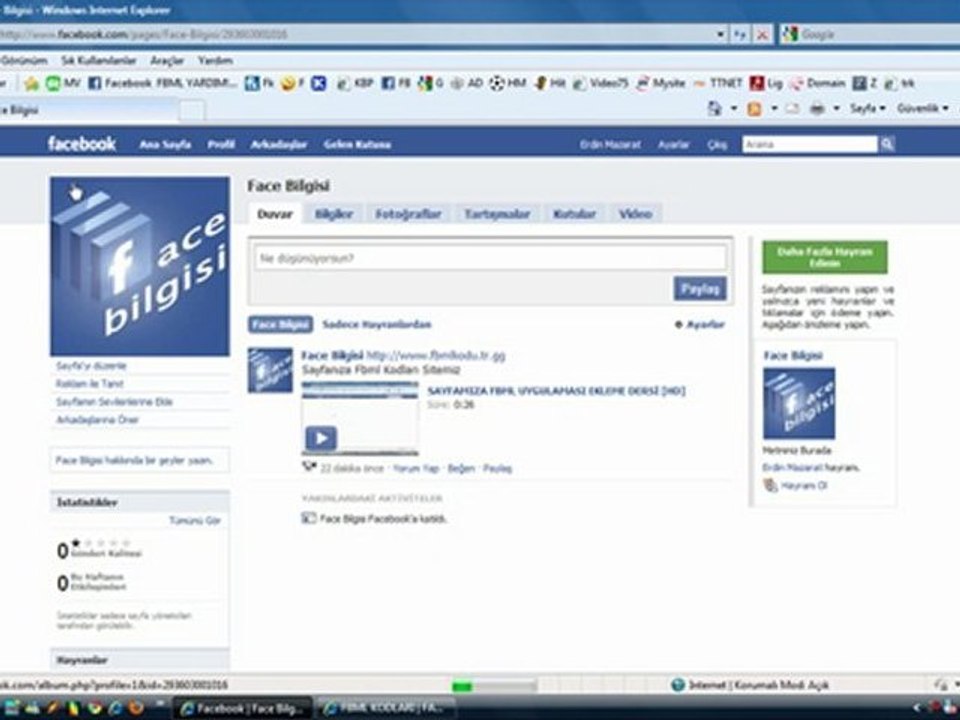Screen dimensions: 960x720
Task: Open the Mysite bookmark
Action: [x=661, y=83]
